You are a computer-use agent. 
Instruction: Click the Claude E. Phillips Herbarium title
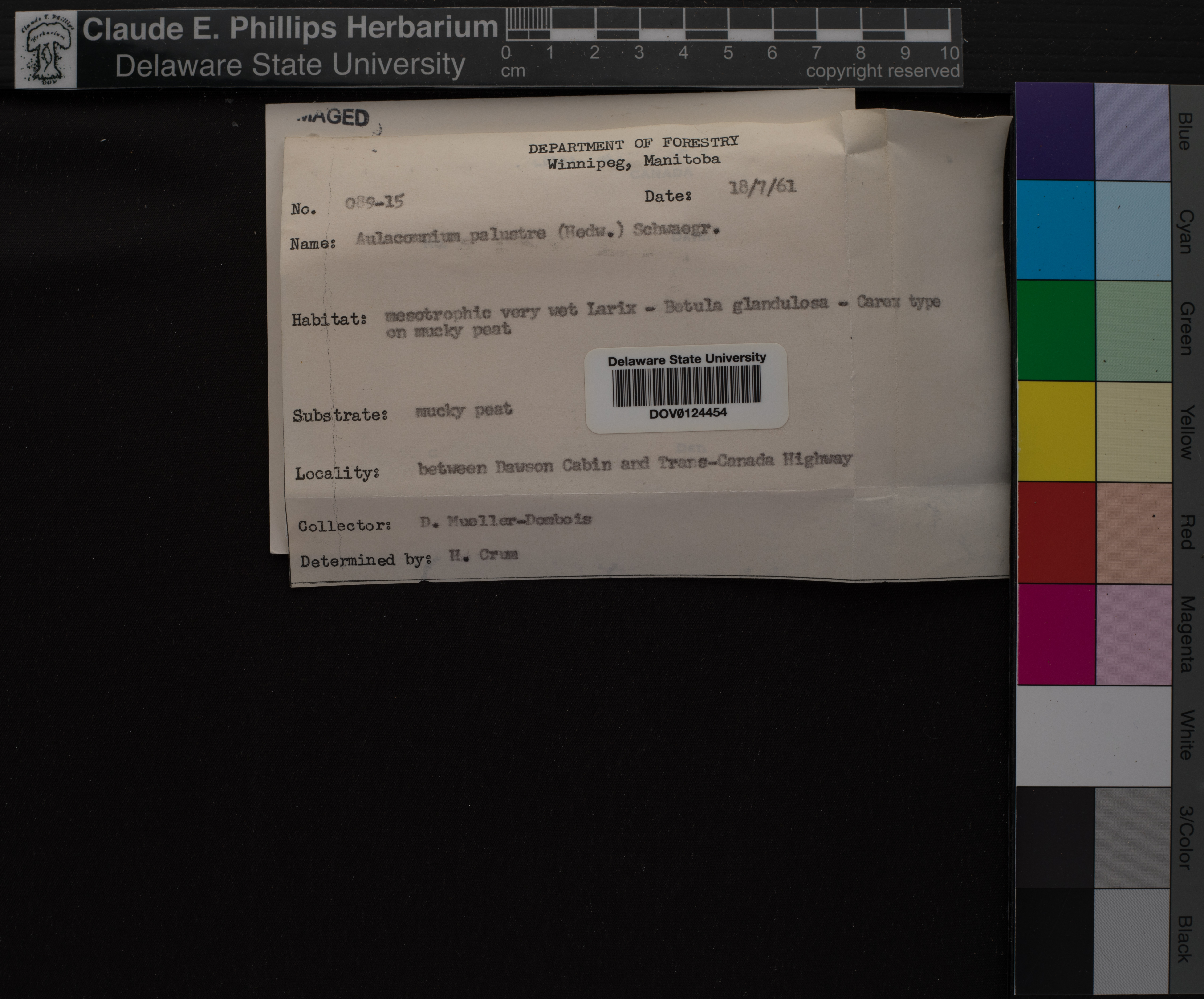pyautogui.click(x=290, y=28)
